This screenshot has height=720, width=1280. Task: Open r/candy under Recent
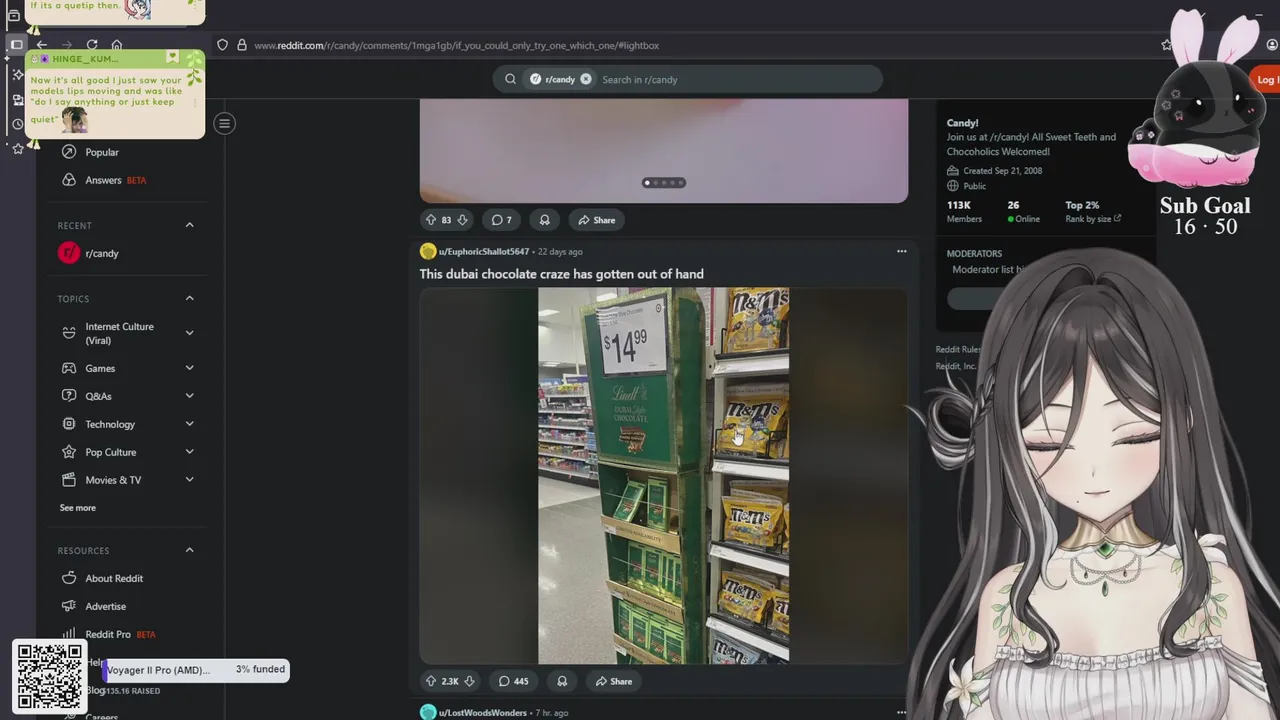tap(102, 253)
